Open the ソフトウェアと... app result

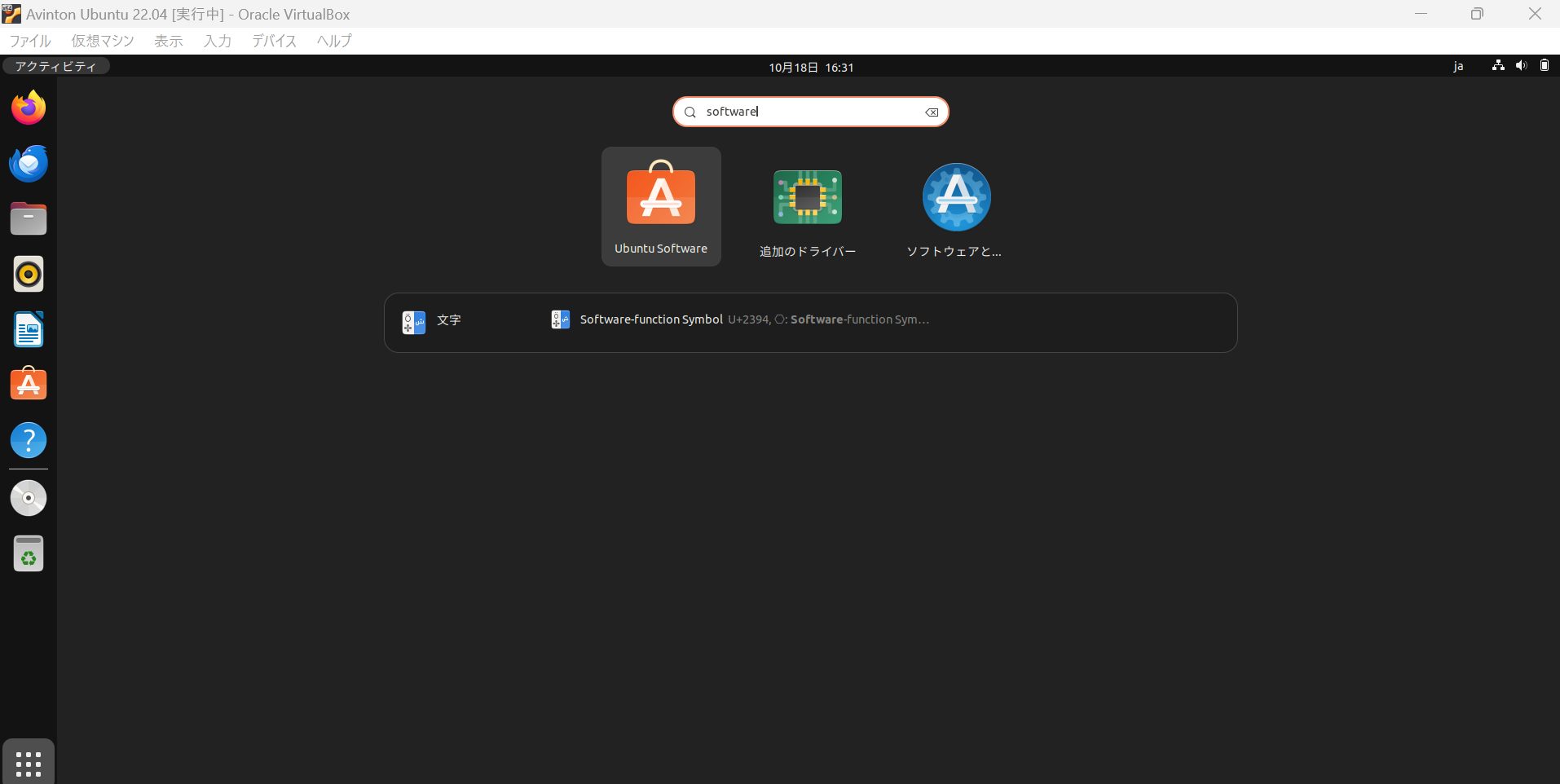coord(955,206)
